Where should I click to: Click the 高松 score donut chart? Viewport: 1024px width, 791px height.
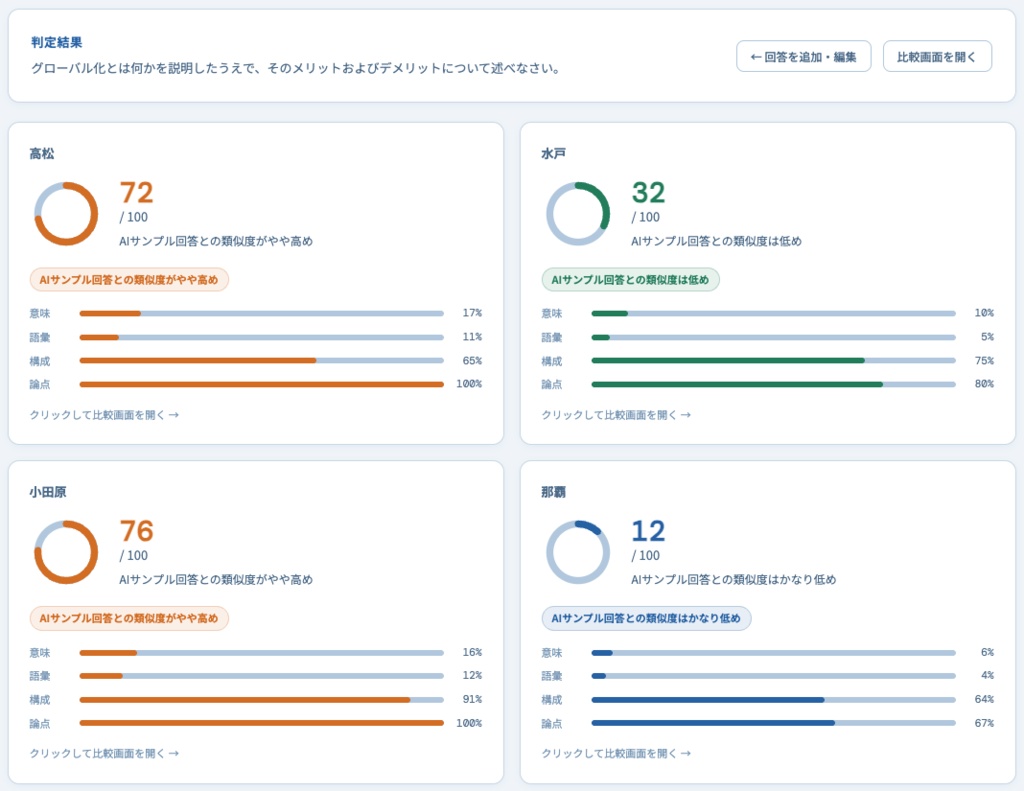point(66,214)
